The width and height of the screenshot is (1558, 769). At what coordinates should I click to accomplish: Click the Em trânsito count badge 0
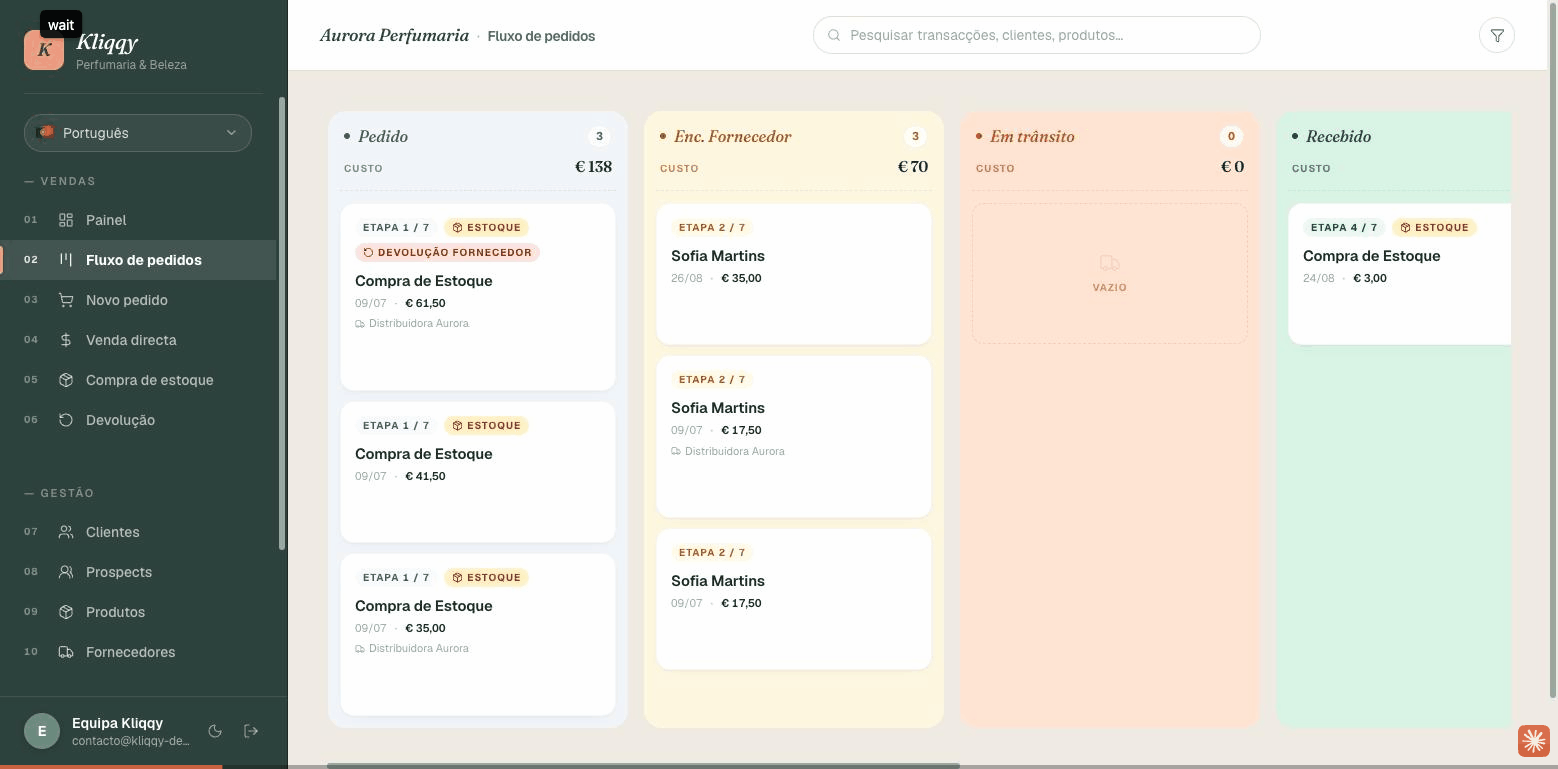(1231, 137)
